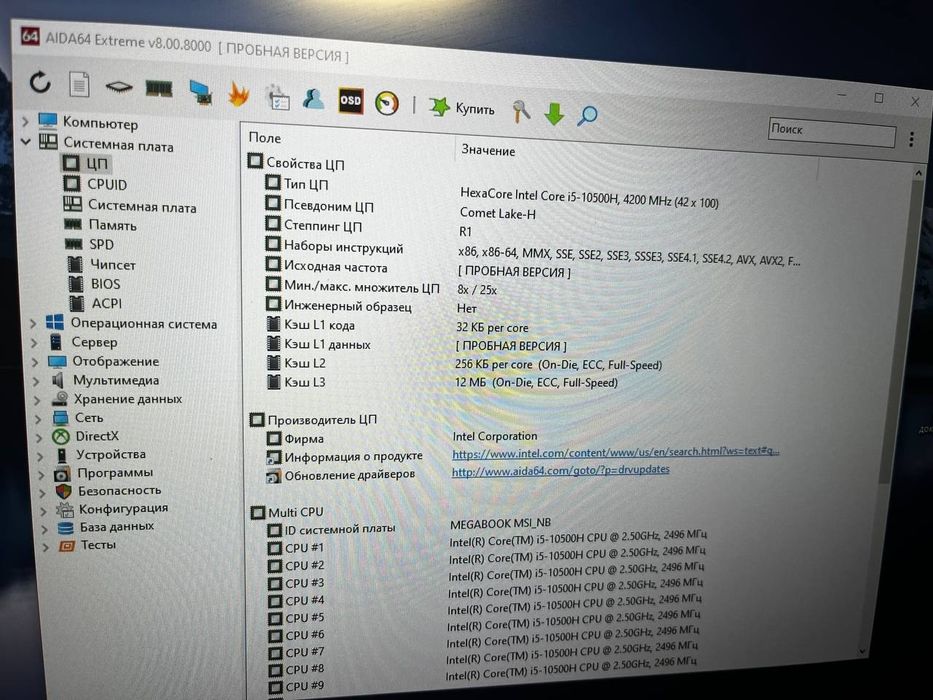Viewport: 933px width, 700px height.
Task: Click the AIDA64 title bar icon
Action: pos(30,36)
